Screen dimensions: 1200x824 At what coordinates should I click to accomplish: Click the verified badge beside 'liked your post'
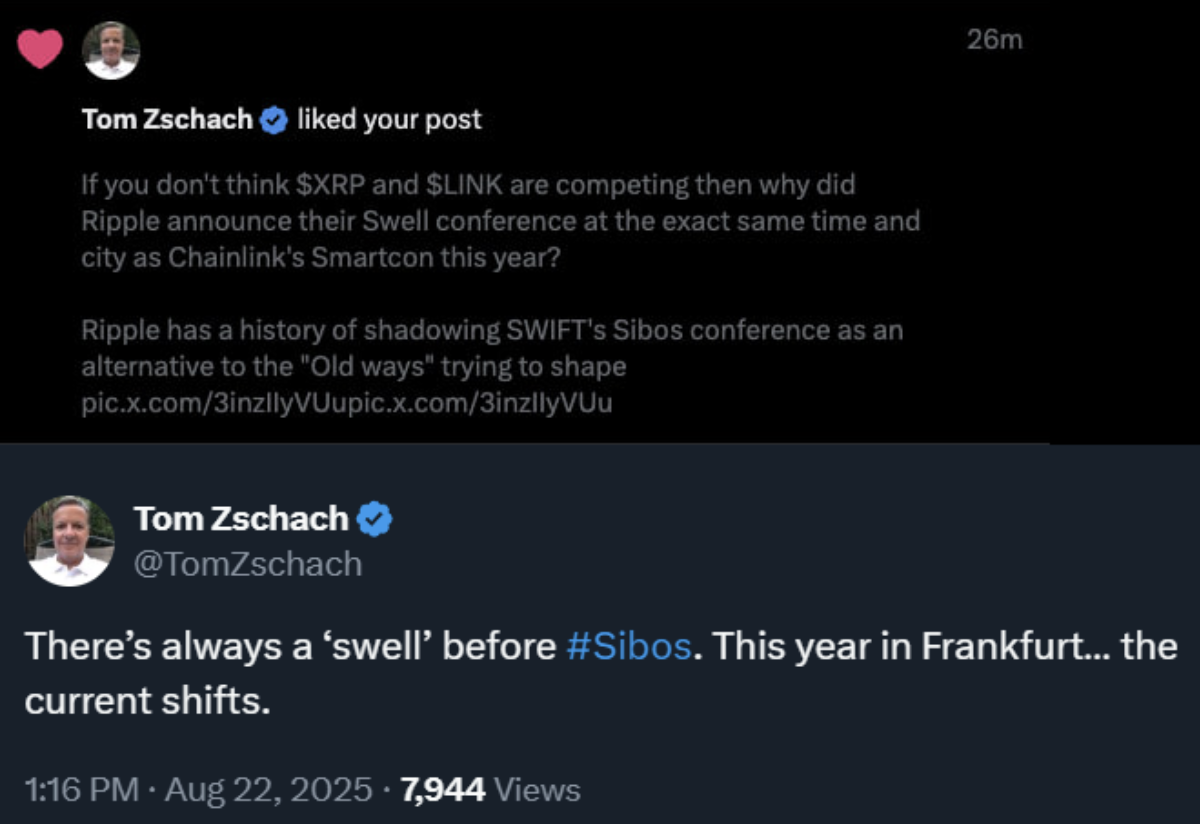[x=274, y=121]
